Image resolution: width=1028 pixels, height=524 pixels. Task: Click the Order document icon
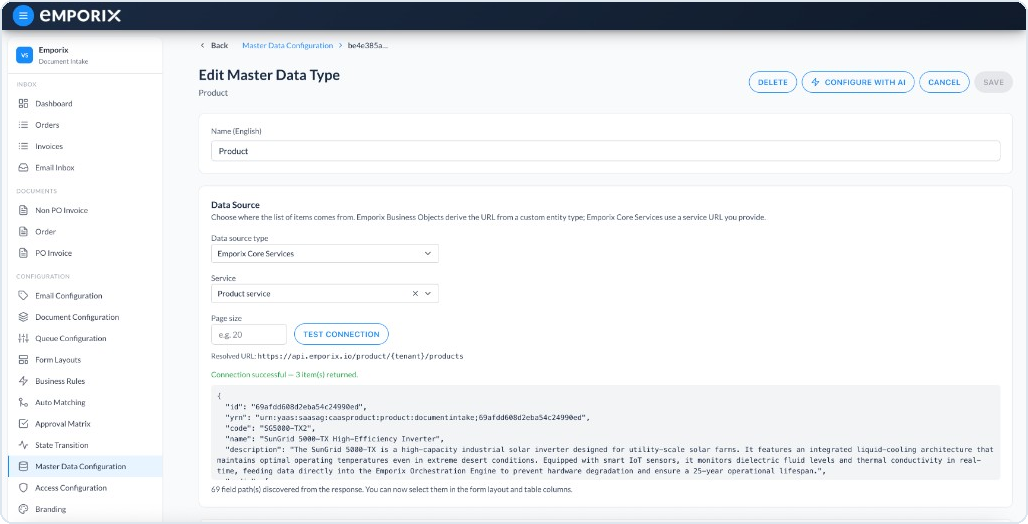[x=23, y=232]
